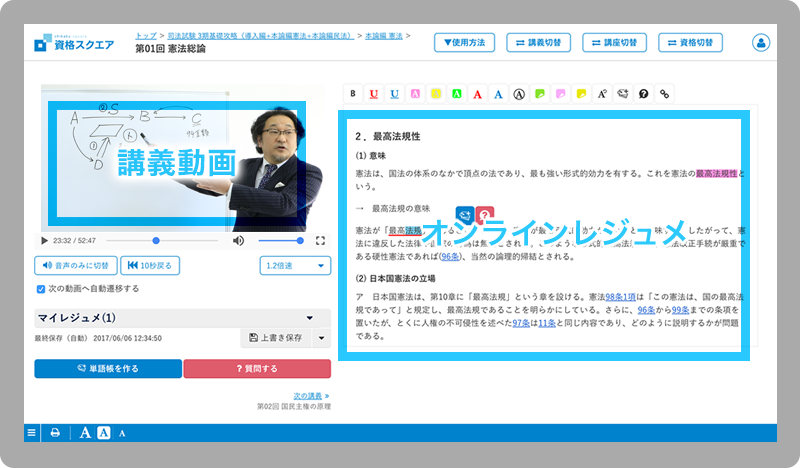Click the help question mark toolbar icon
The width and height of the screenshot is (800, 468).
pos(643,93)
